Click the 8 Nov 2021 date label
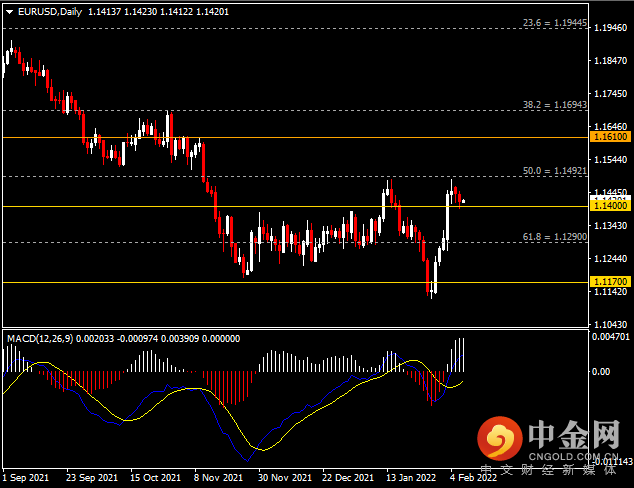The image size is (634, 488). tap(218, 477)
